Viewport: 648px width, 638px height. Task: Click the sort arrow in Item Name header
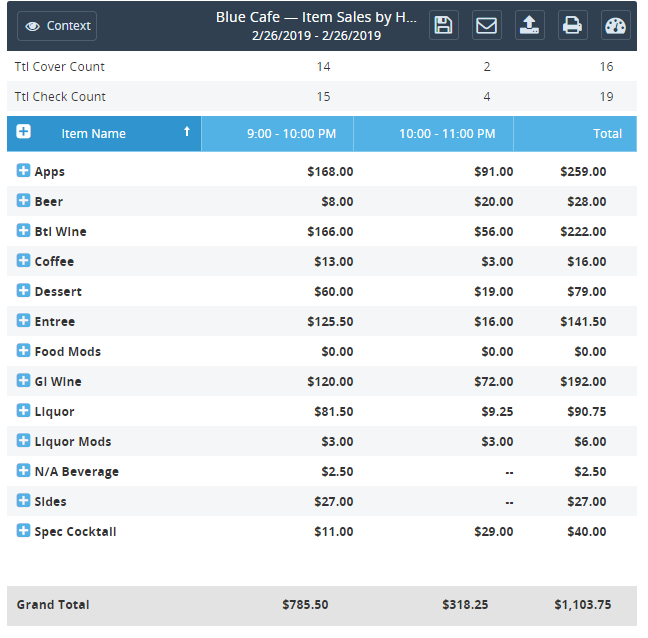point(186,132)
